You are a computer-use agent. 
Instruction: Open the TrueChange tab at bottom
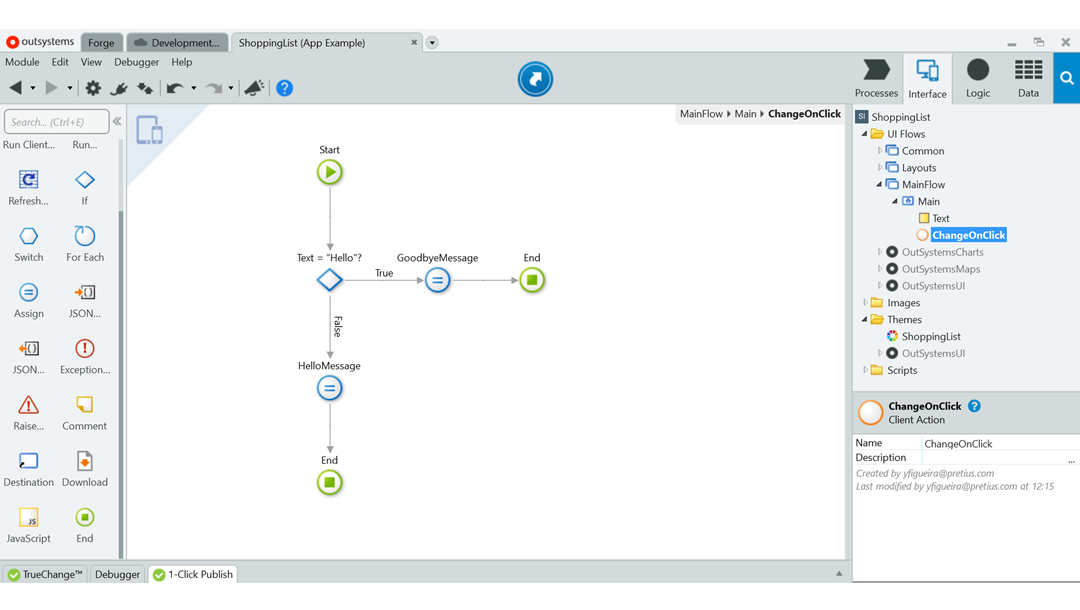tap(45, 575)
